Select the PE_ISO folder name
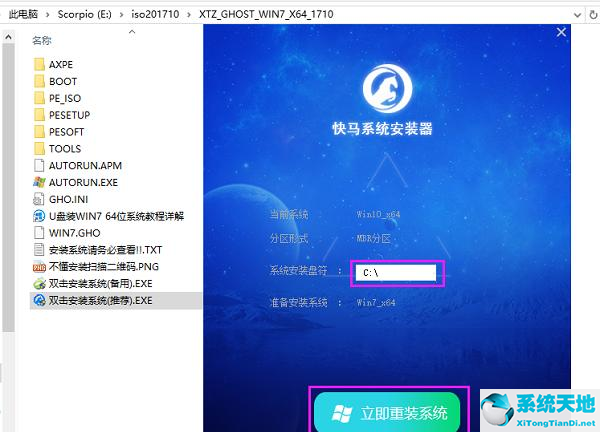 click(65, 98)
